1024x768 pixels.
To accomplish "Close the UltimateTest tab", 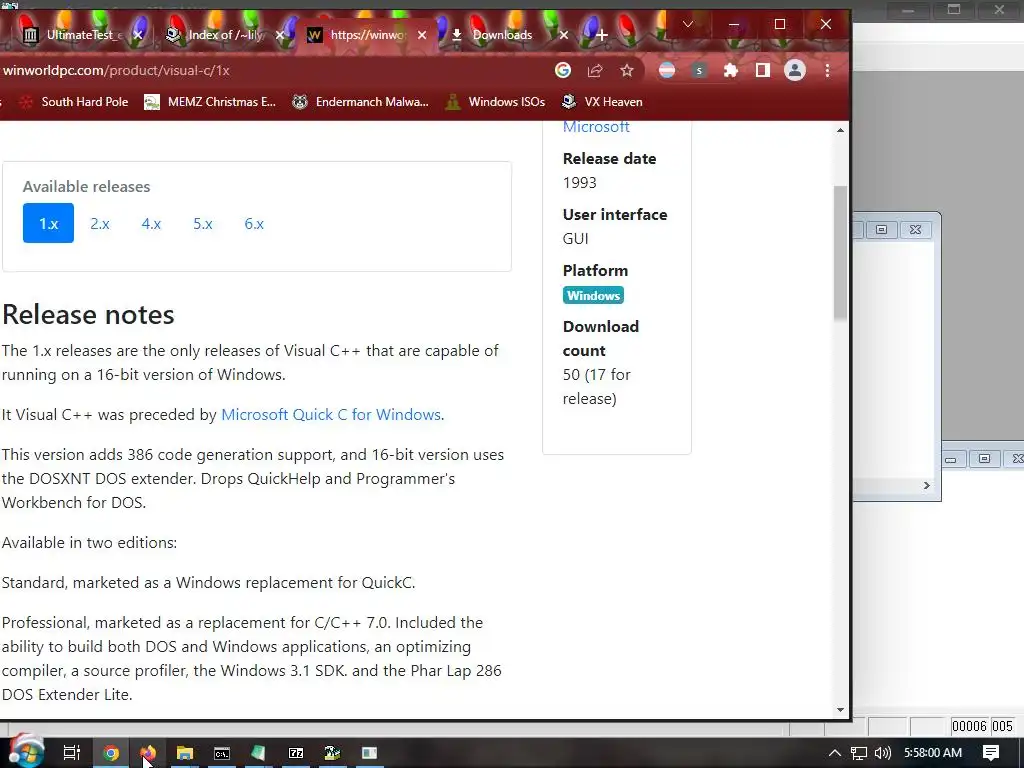I will click(138, 35).
